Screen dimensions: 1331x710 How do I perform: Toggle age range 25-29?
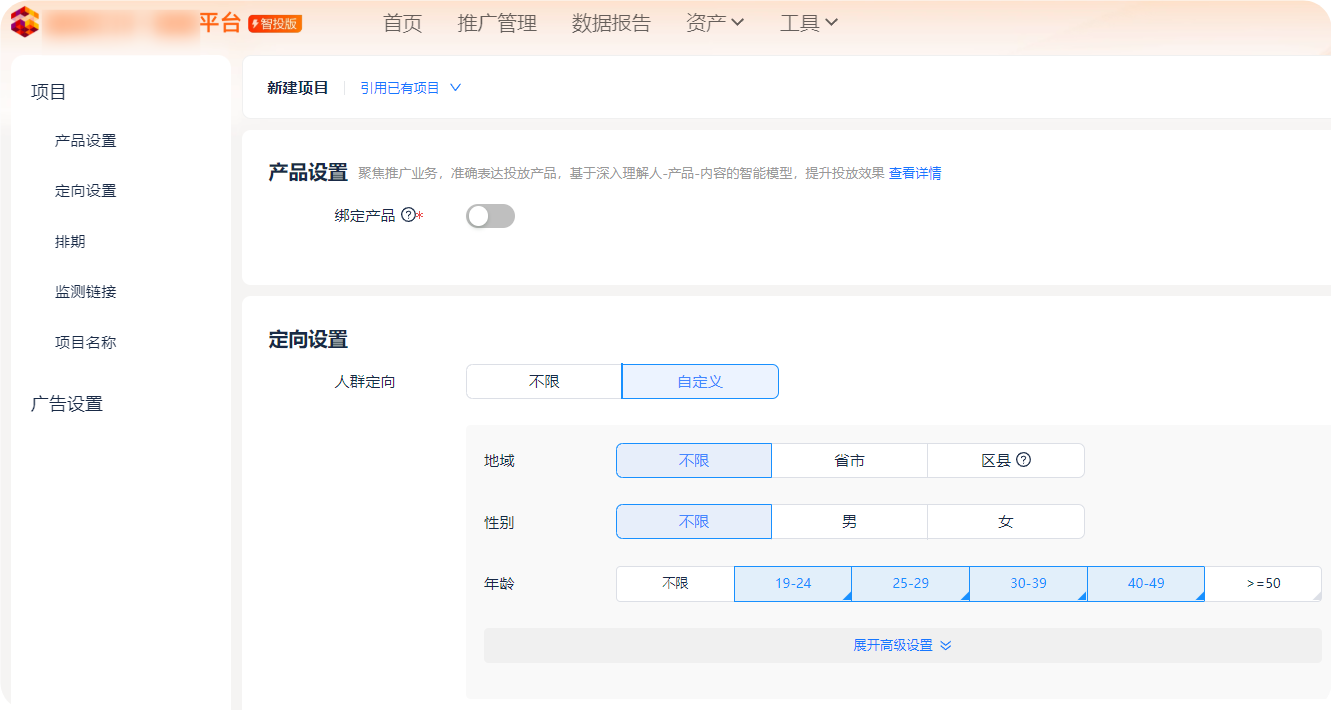pyautogui.click(x=911, y=584)
